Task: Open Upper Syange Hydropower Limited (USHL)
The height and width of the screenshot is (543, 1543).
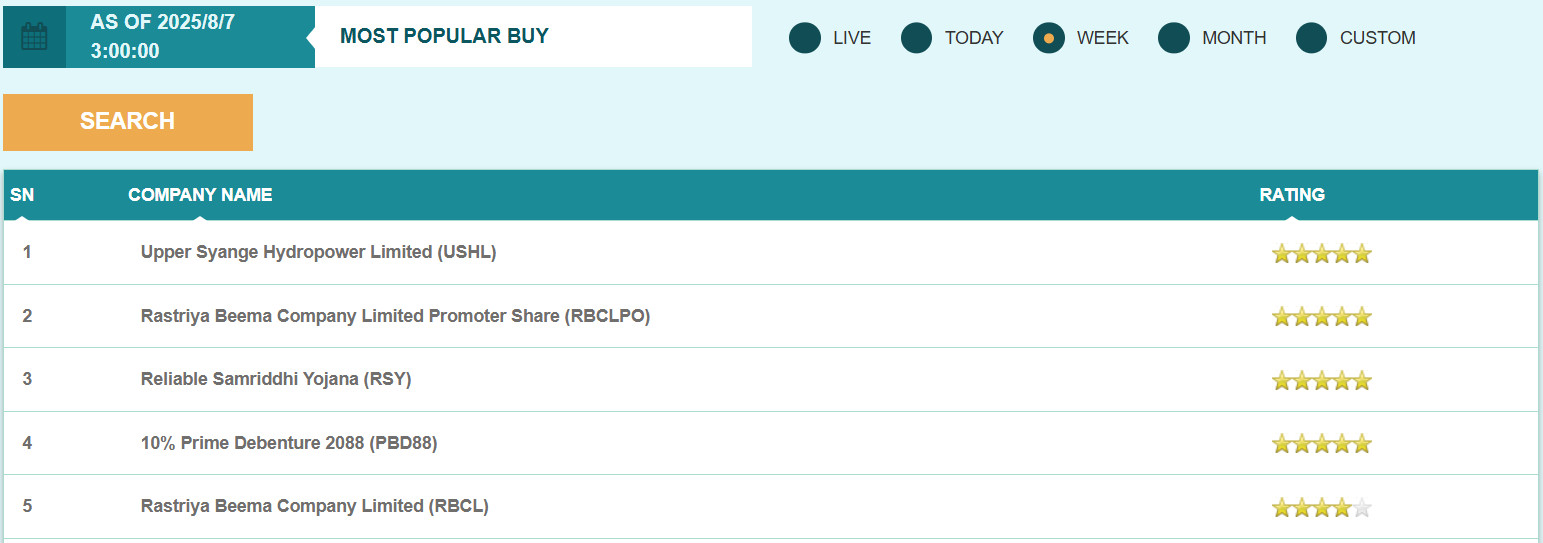Action: click(x=319, y=252)
